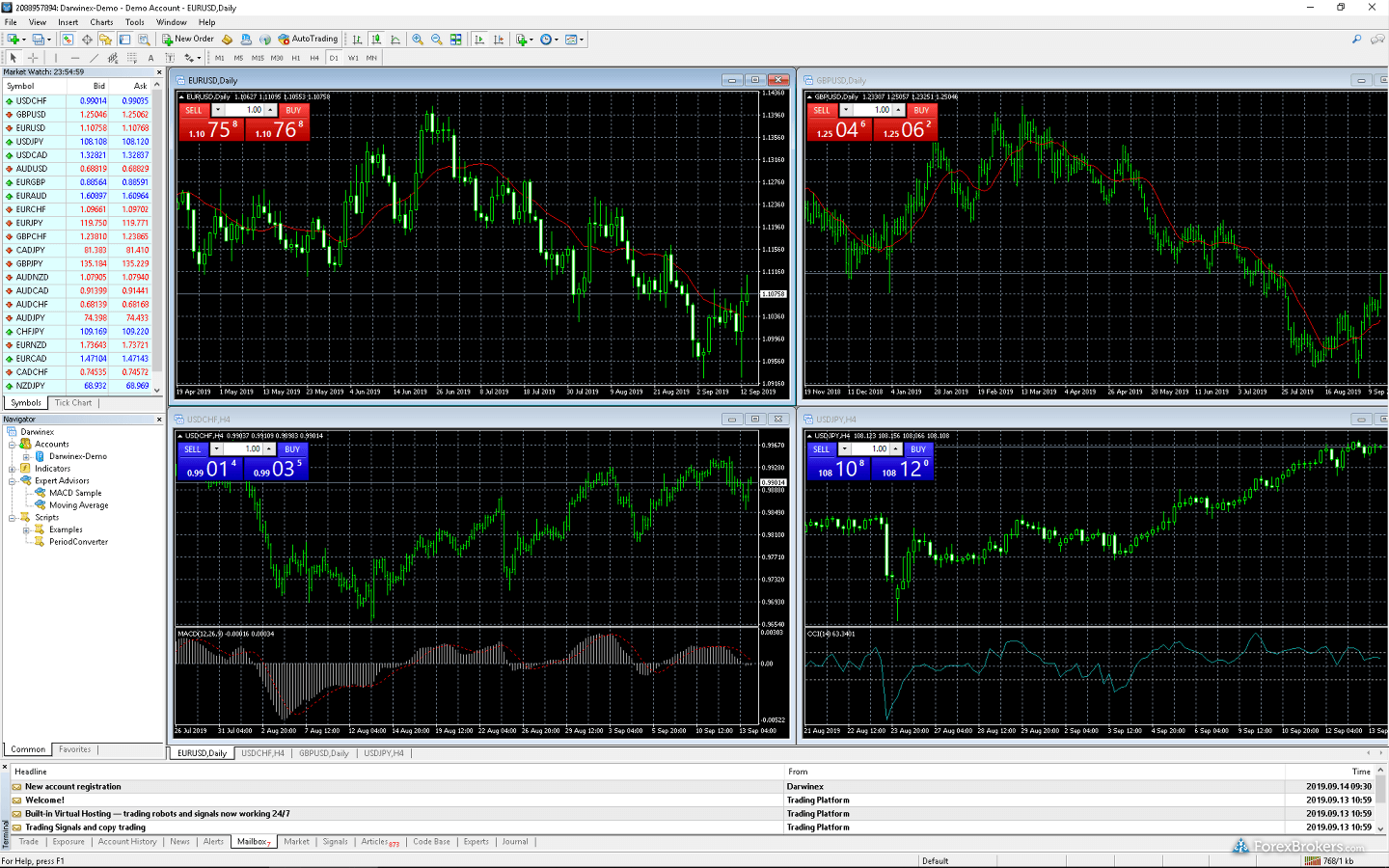Click SELL on EURUSD chart
Image resolution: width=1389 pixels, height=868 pixels.
(194, 110)
